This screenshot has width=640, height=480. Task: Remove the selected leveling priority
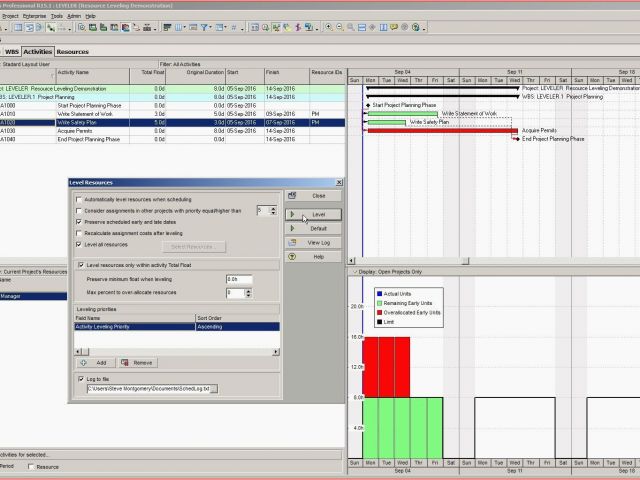tap(136, 362)
